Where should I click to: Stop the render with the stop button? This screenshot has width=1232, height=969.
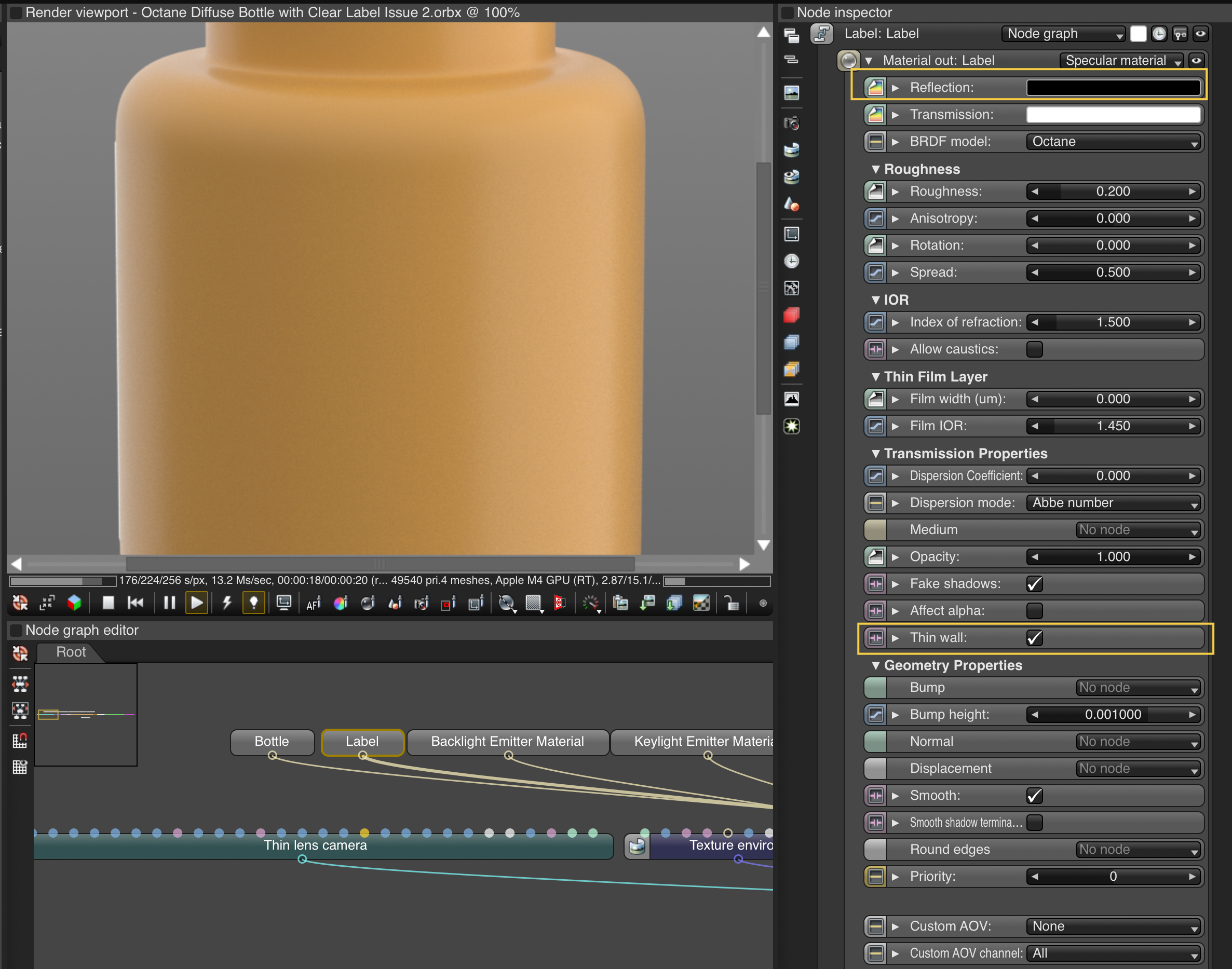108,603
